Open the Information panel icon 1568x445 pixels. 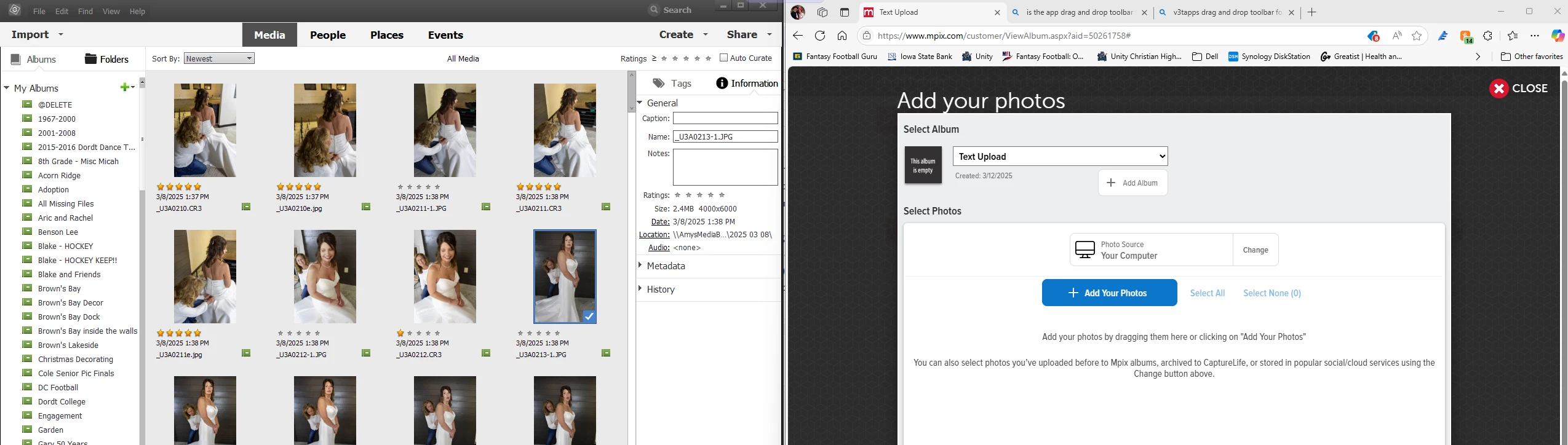click(722, 83)
